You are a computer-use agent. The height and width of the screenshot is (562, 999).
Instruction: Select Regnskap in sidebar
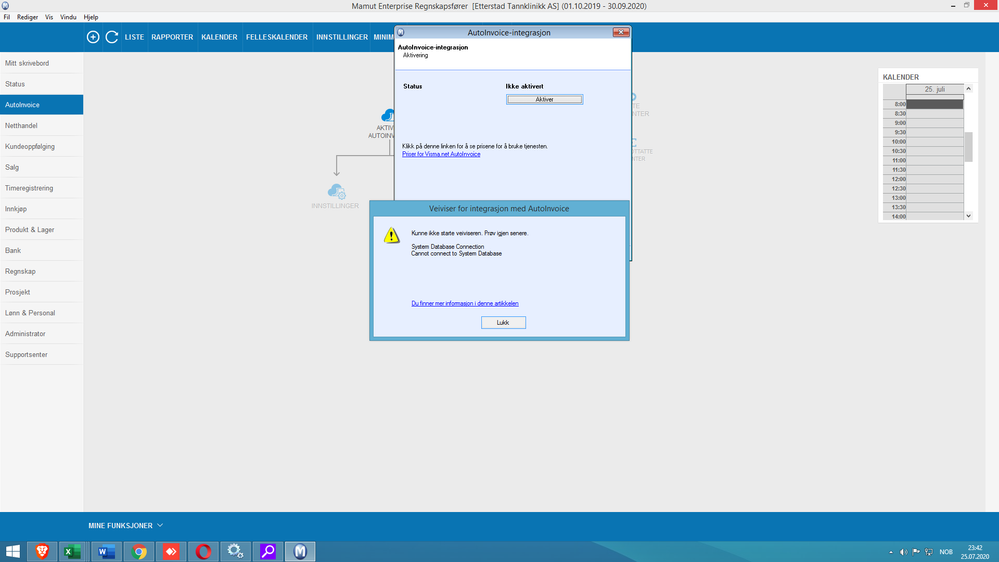[41, 271]
